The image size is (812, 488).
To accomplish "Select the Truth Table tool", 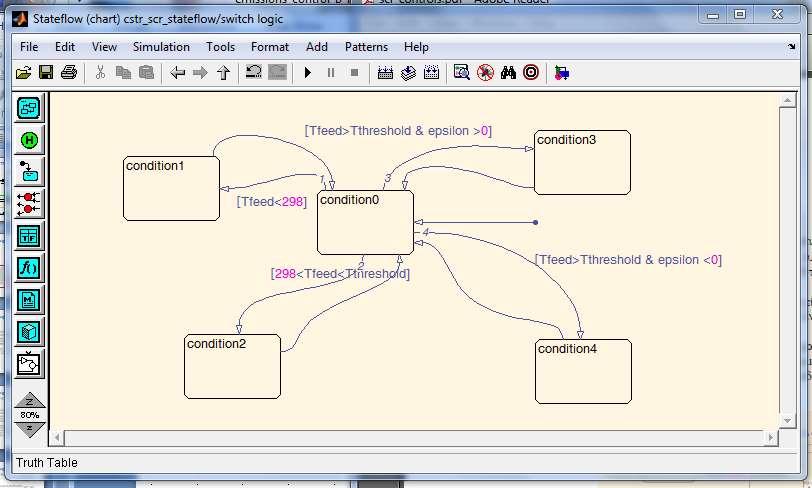I will pos(28,236).
